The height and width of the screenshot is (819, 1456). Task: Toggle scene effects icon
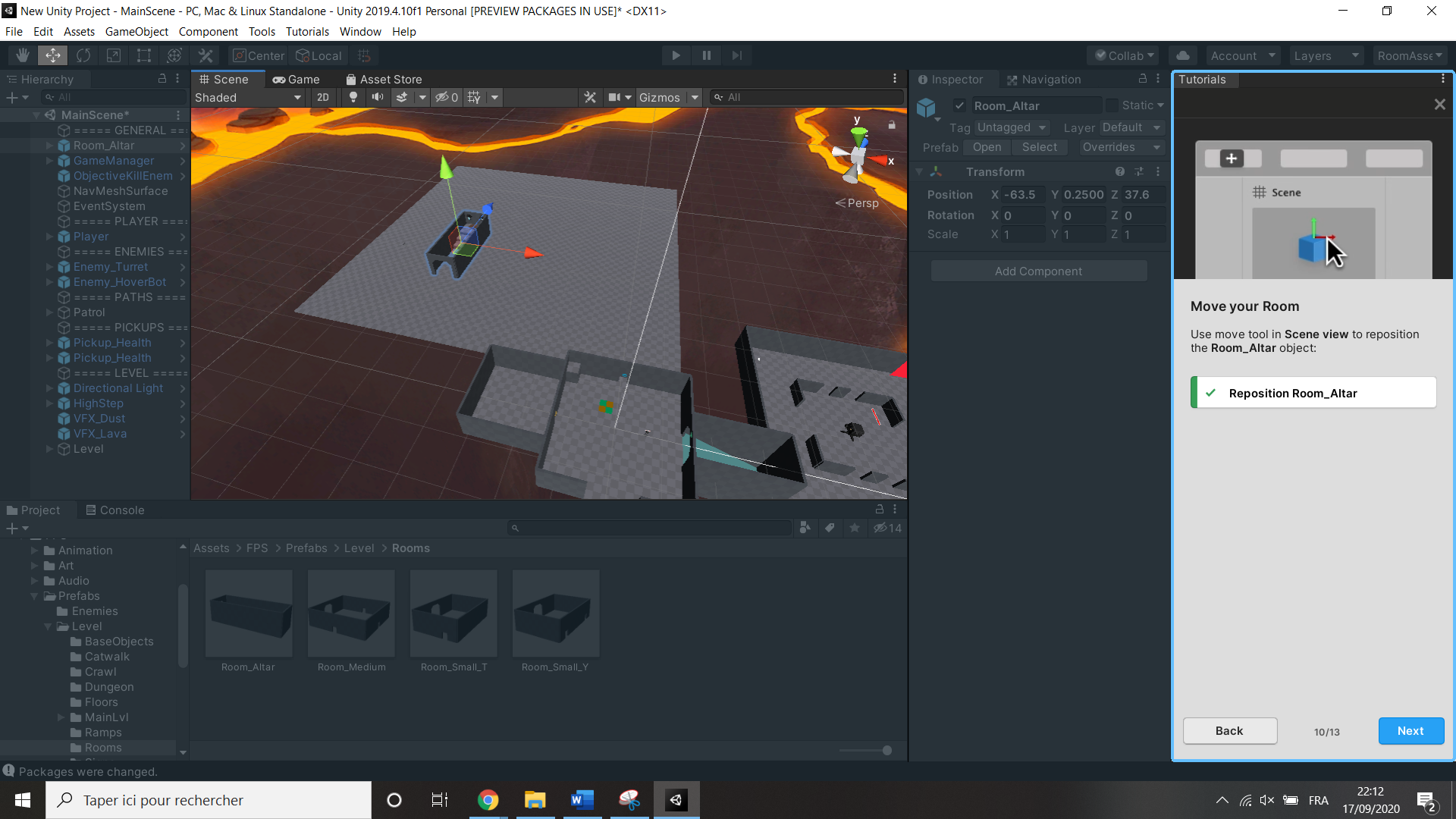(402, 97)
